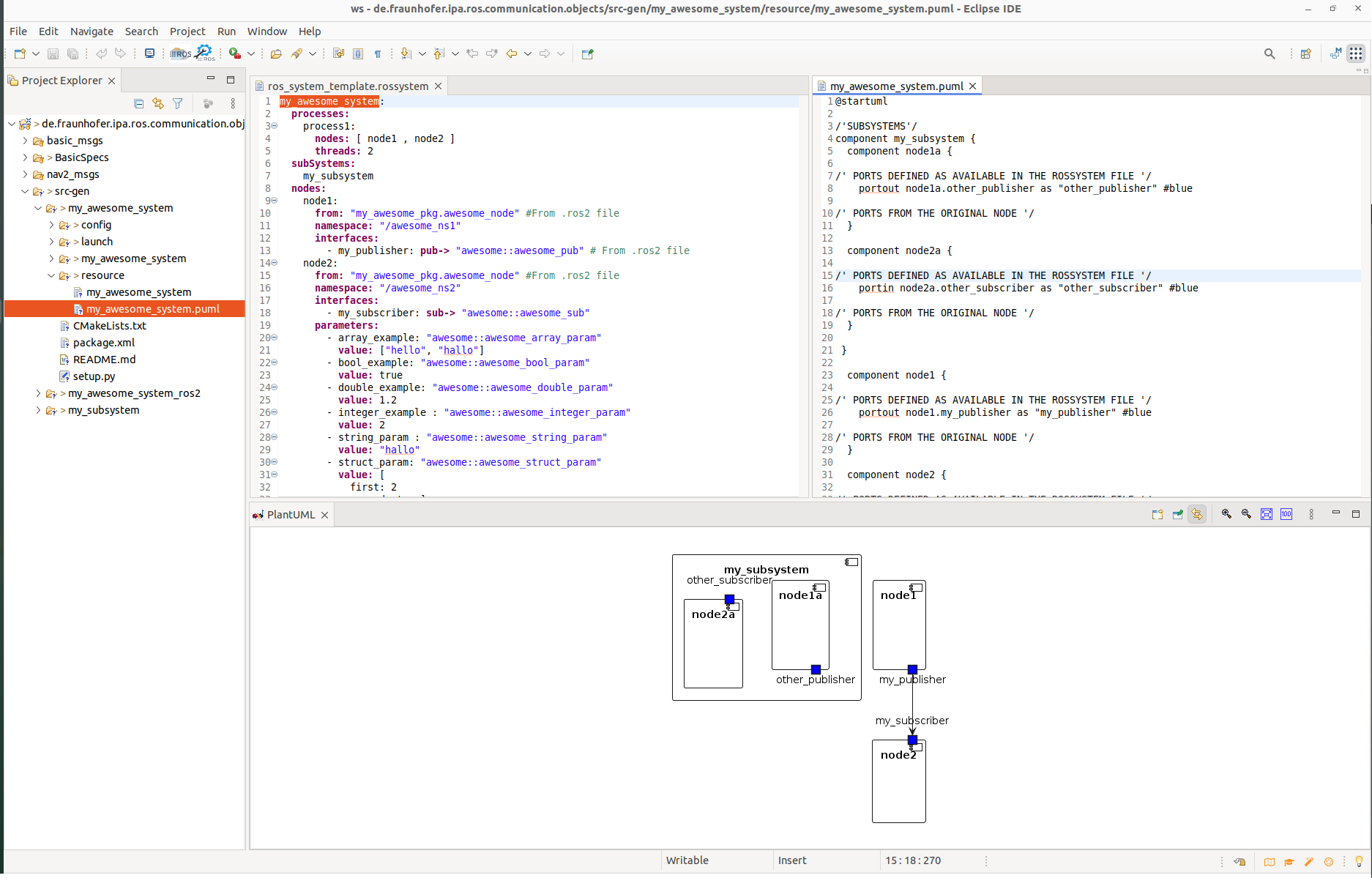Collapse All in Project Explorer
Viewport: 1372px width, 878px height.
click(138, 103)
